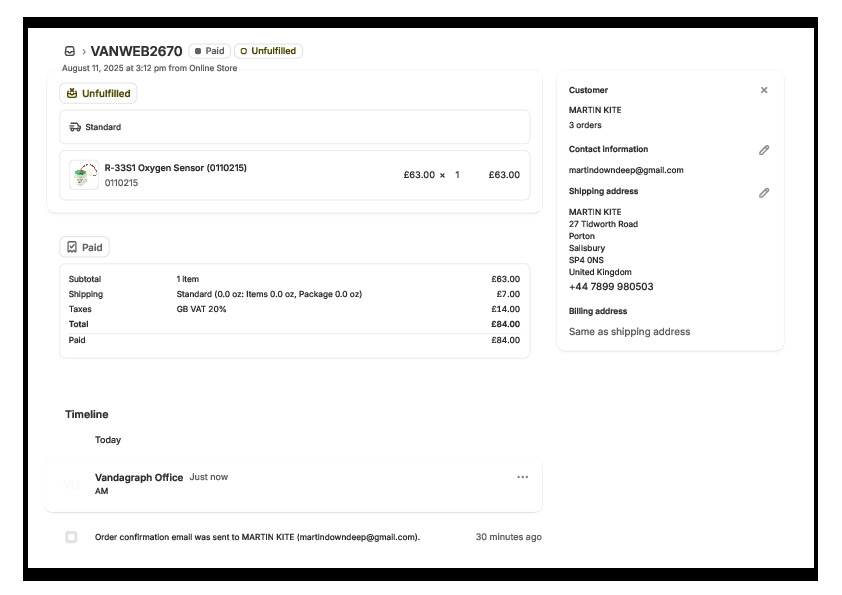Screen dimensions: 842x595
Task: Edit contact information with pencil icon
Action: 764,150
